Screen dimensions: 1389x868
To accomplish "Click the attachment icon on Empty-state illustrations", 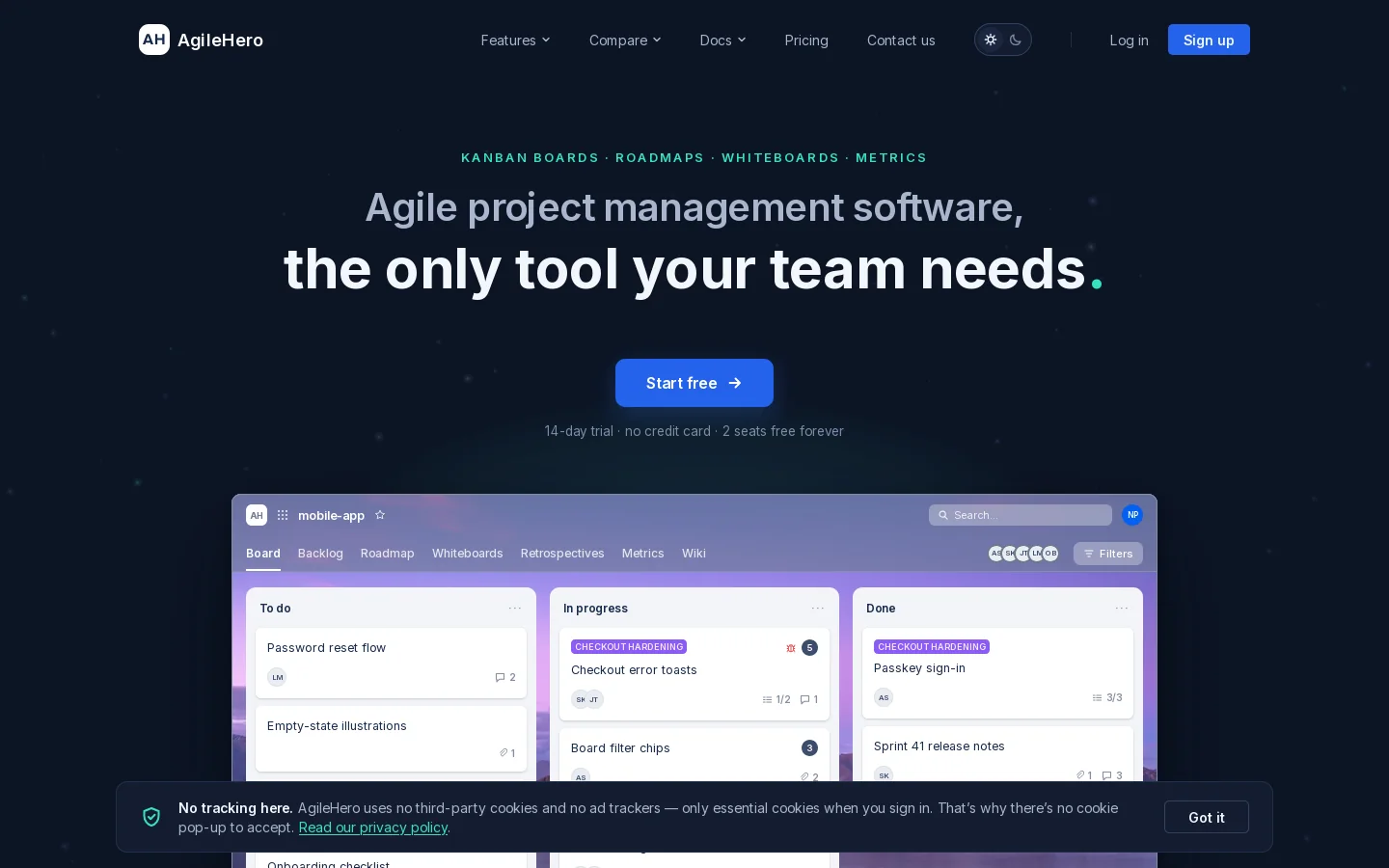I will point(504,753).
